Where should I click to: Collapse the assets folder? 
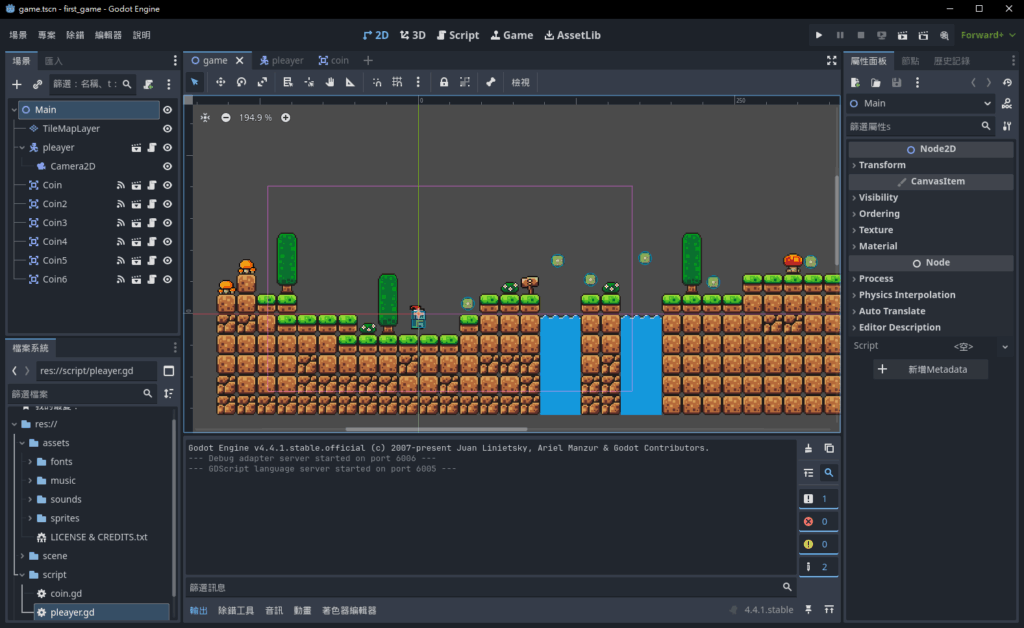tap(22, 443)
